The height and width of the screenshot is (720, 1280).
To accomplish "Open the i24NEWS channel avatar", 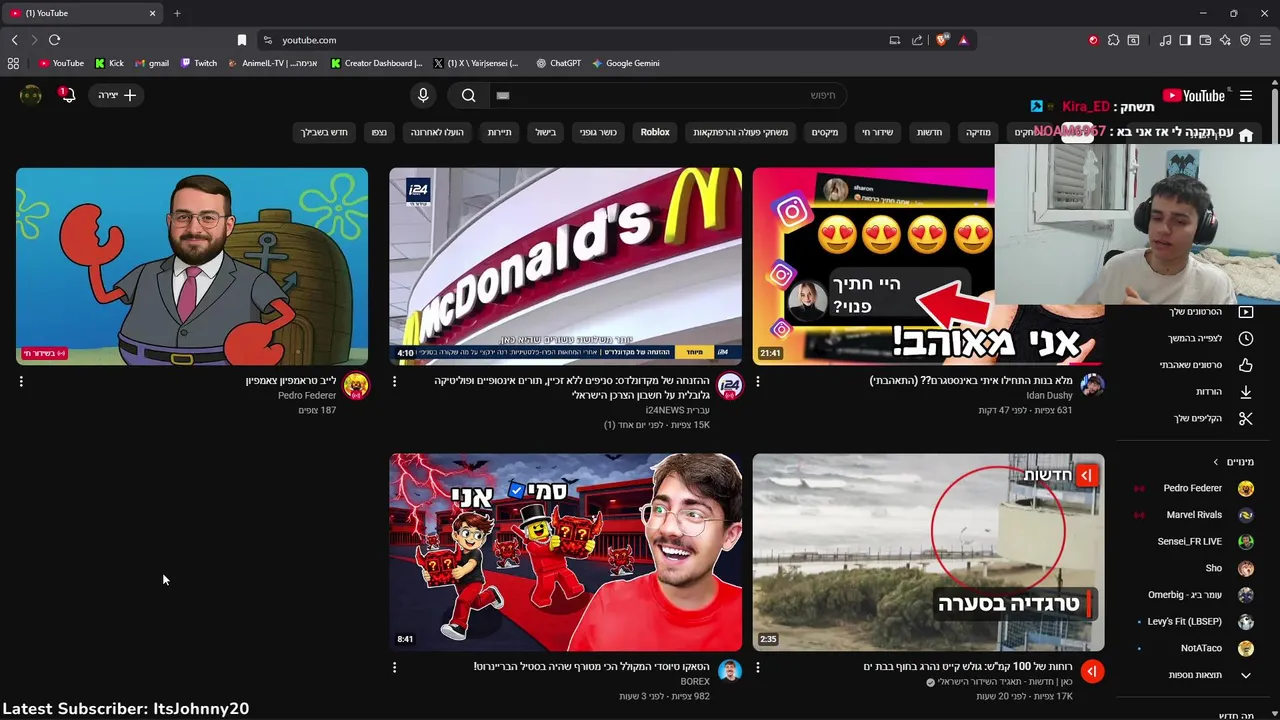I will point(730,386).
